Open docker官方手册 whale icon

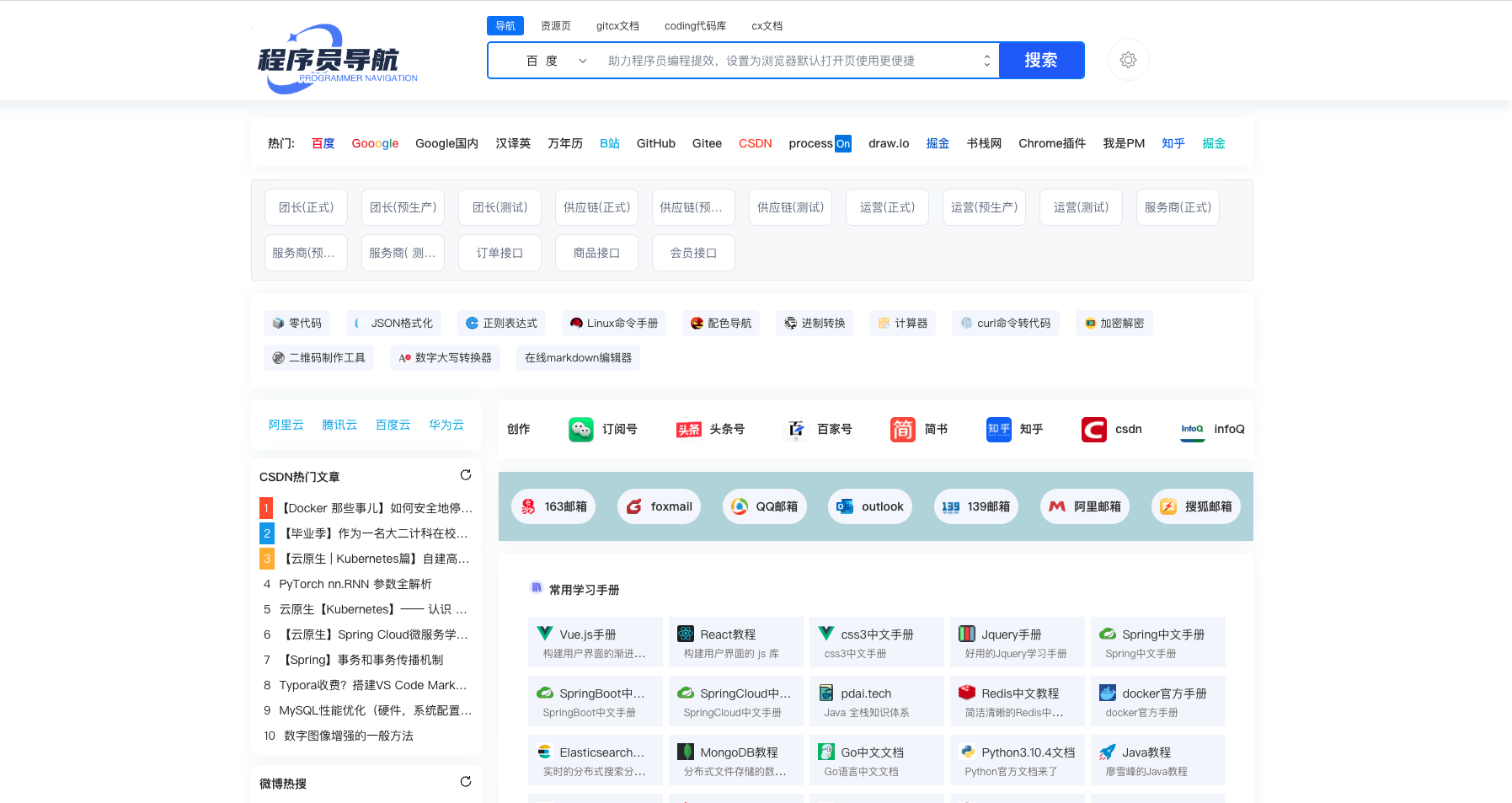click(x=1108, y=693)
